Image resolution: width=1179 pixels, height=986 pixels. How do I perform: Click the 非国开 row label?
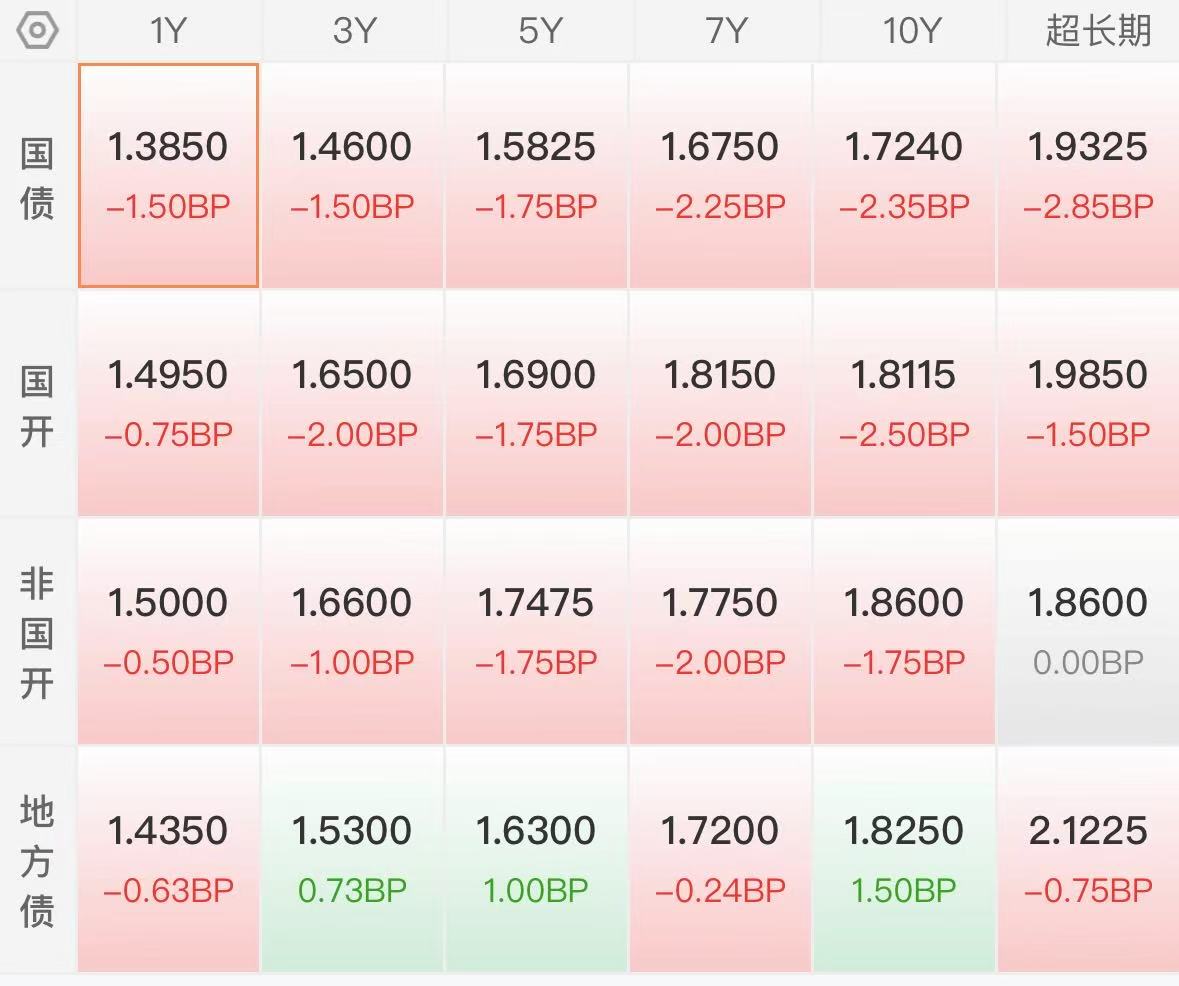click(x=37, y=633)
